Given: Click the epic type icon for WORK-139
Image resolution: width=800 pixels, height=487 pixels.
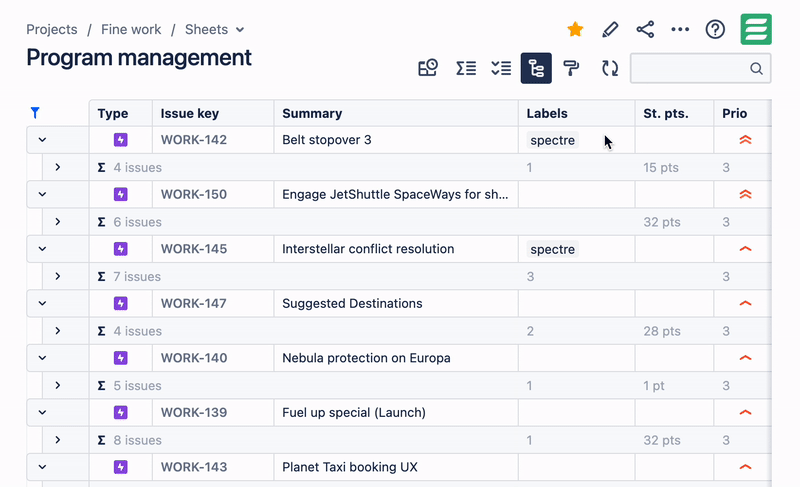Looking at the screenshot, I should click(x=120, y=413).
